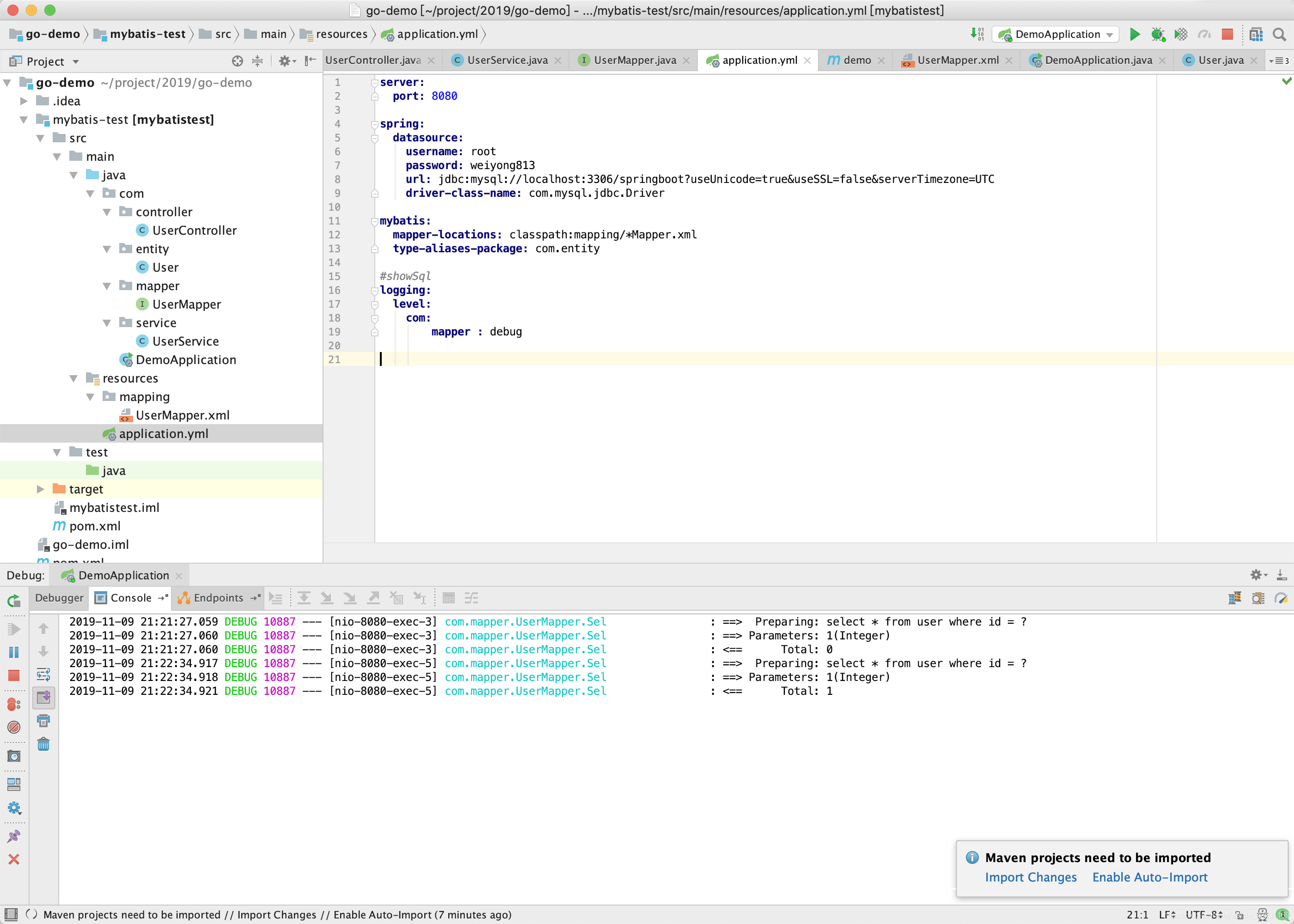
Task: Rerun DemoApplication in the Debug panel
Action: (x=14, y=600)
